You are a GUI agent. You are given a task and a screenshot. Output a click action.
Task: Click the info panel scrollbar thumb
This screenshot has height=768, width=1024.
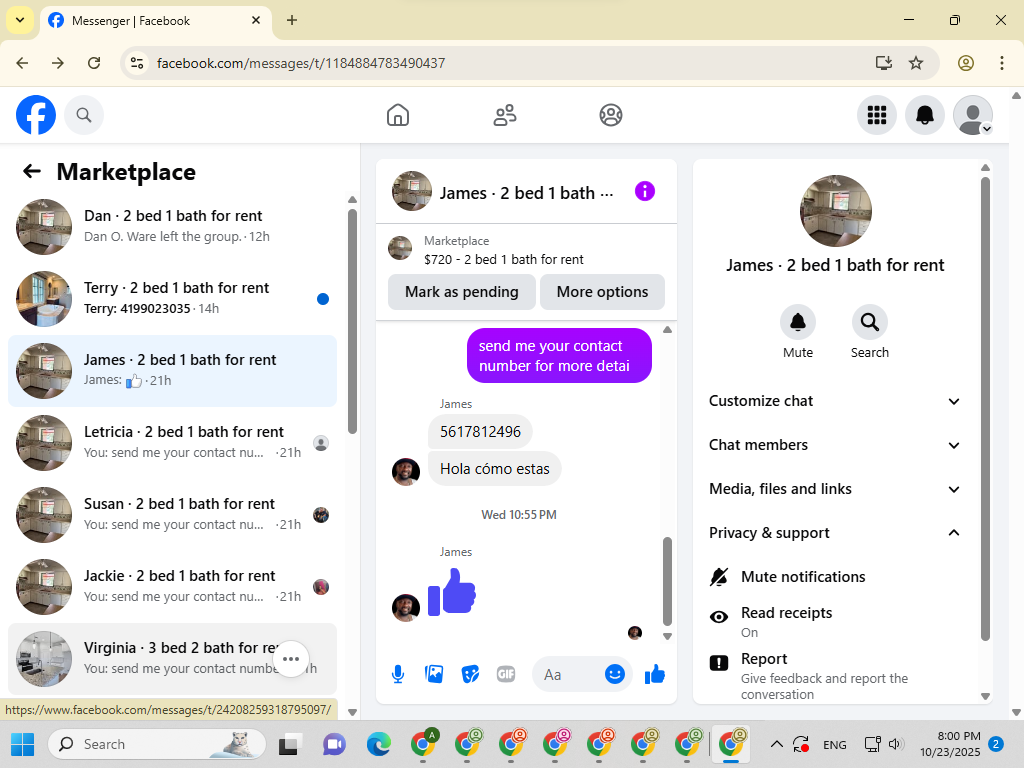pyautogui.click(x=985, y=408)
